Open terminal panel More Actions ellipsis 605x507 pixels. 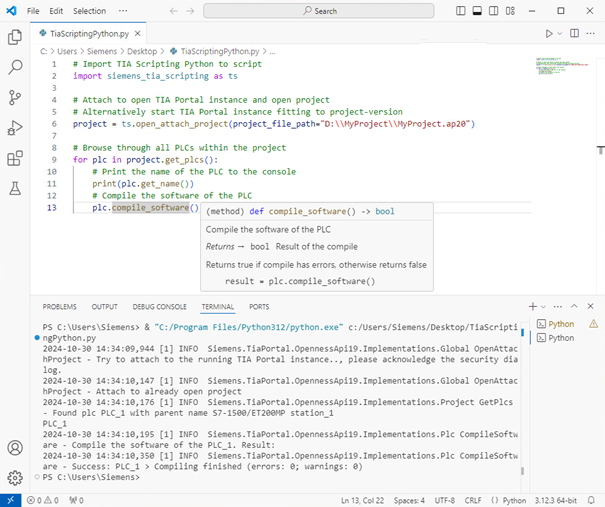tap(558, 306)
